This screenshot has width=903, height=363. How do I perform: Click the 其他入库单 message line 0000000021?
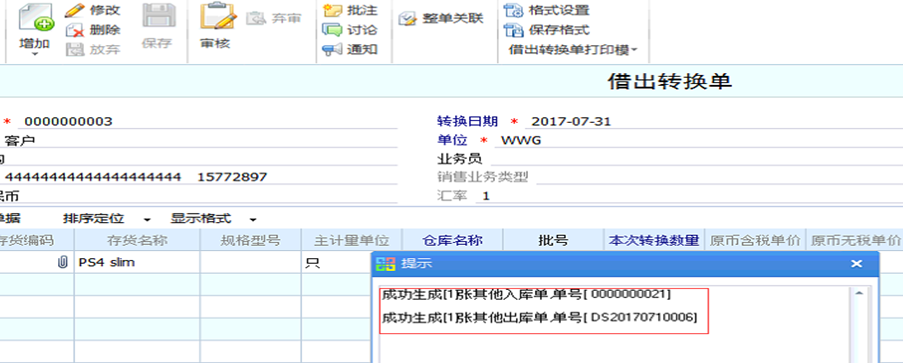pos(527,294)
